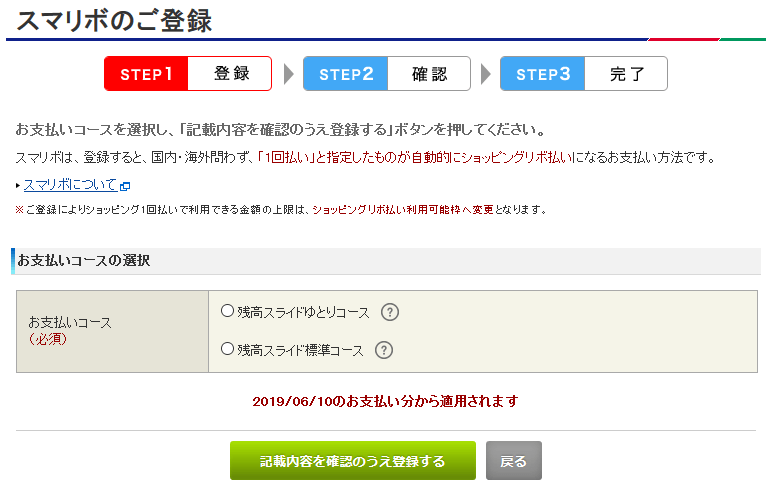Select the 残高スライドゆとりコース radio button

(227, 311)
